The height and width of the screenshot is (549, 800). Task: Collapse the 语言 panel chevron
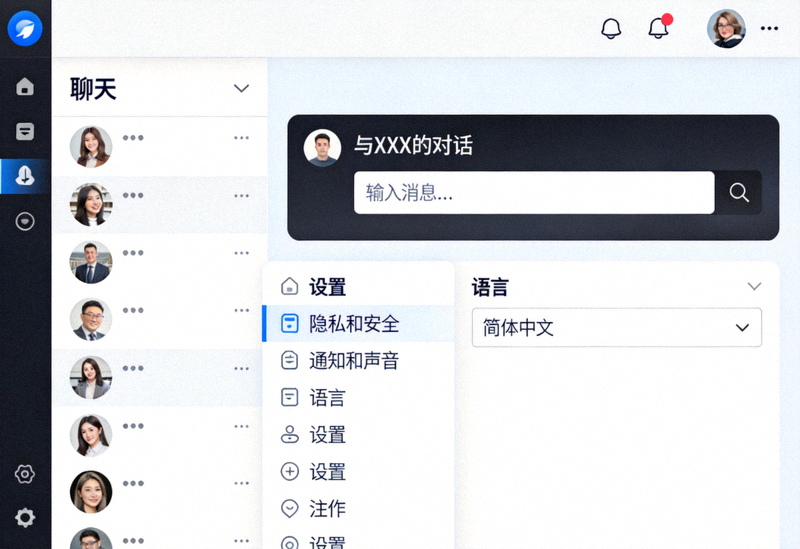[754, 286]
